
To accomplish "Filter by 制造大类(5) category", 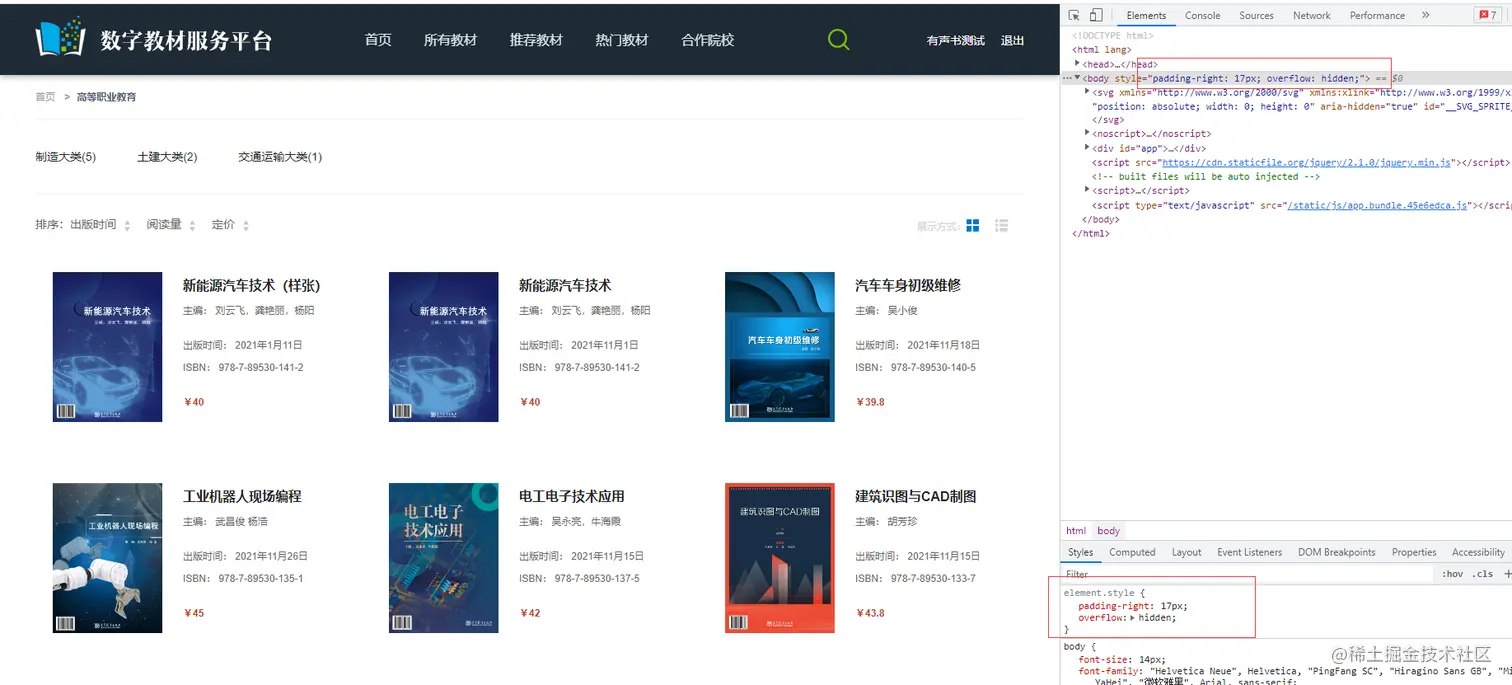I will click(x=66, y=157).
